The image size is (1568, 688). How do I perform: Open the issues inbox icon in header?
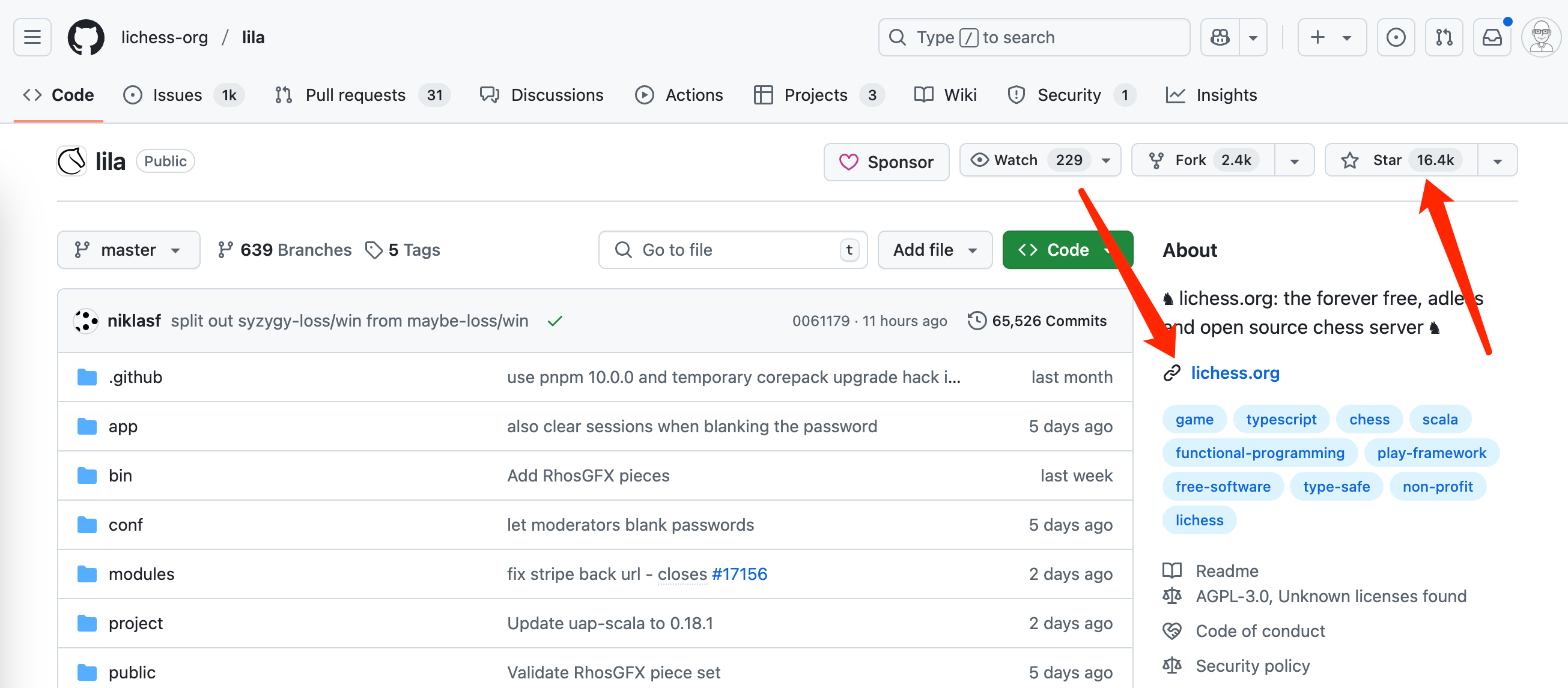click(x=1396, y=37)
